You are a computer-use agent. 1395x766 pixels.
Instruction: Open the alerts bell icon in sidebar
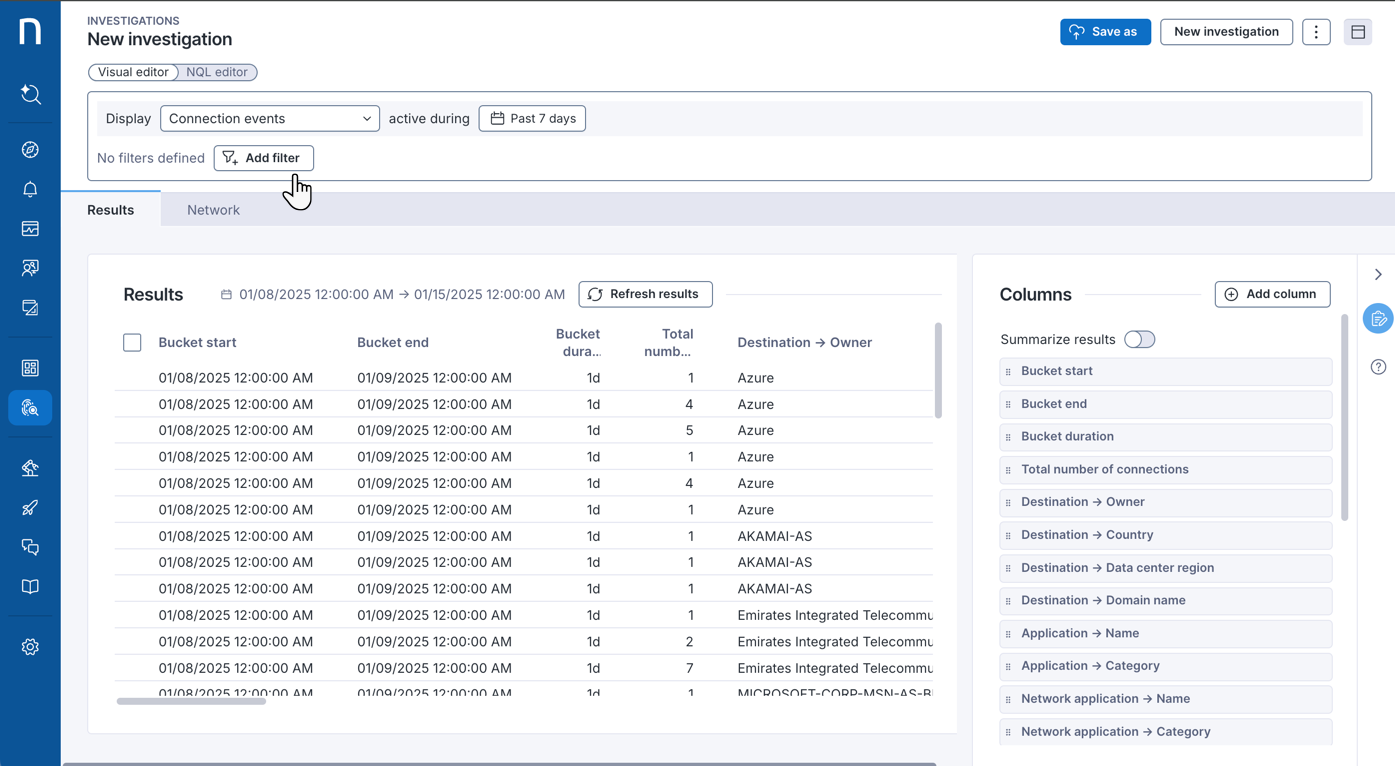click(30, 189)
